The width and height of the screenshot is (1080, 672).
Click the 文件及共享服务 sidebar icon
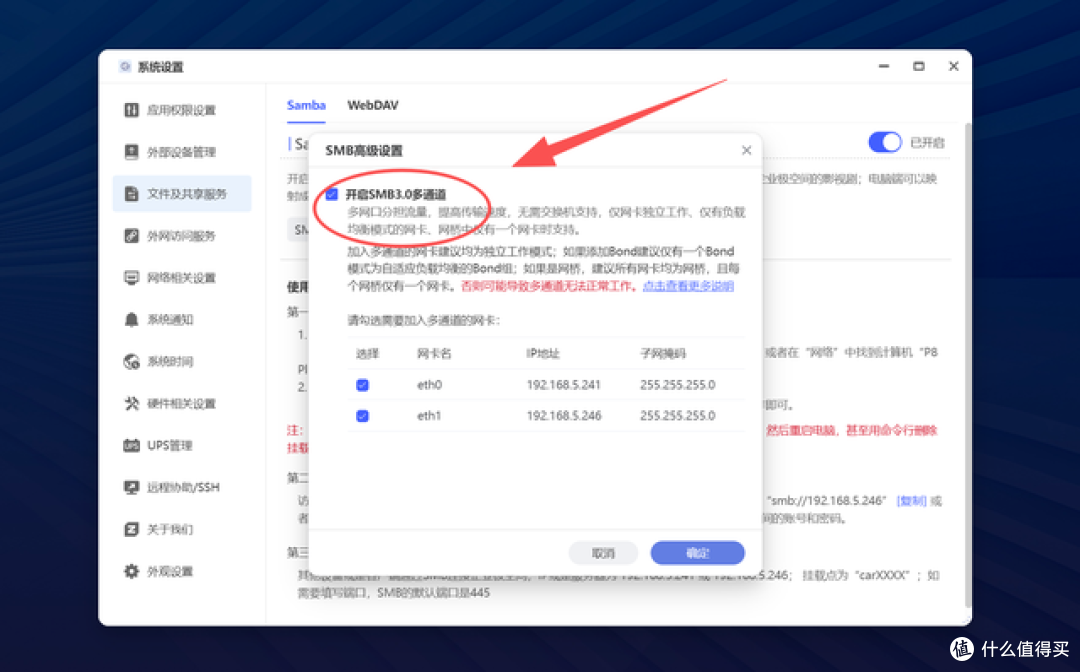click(x=131, y=193)
